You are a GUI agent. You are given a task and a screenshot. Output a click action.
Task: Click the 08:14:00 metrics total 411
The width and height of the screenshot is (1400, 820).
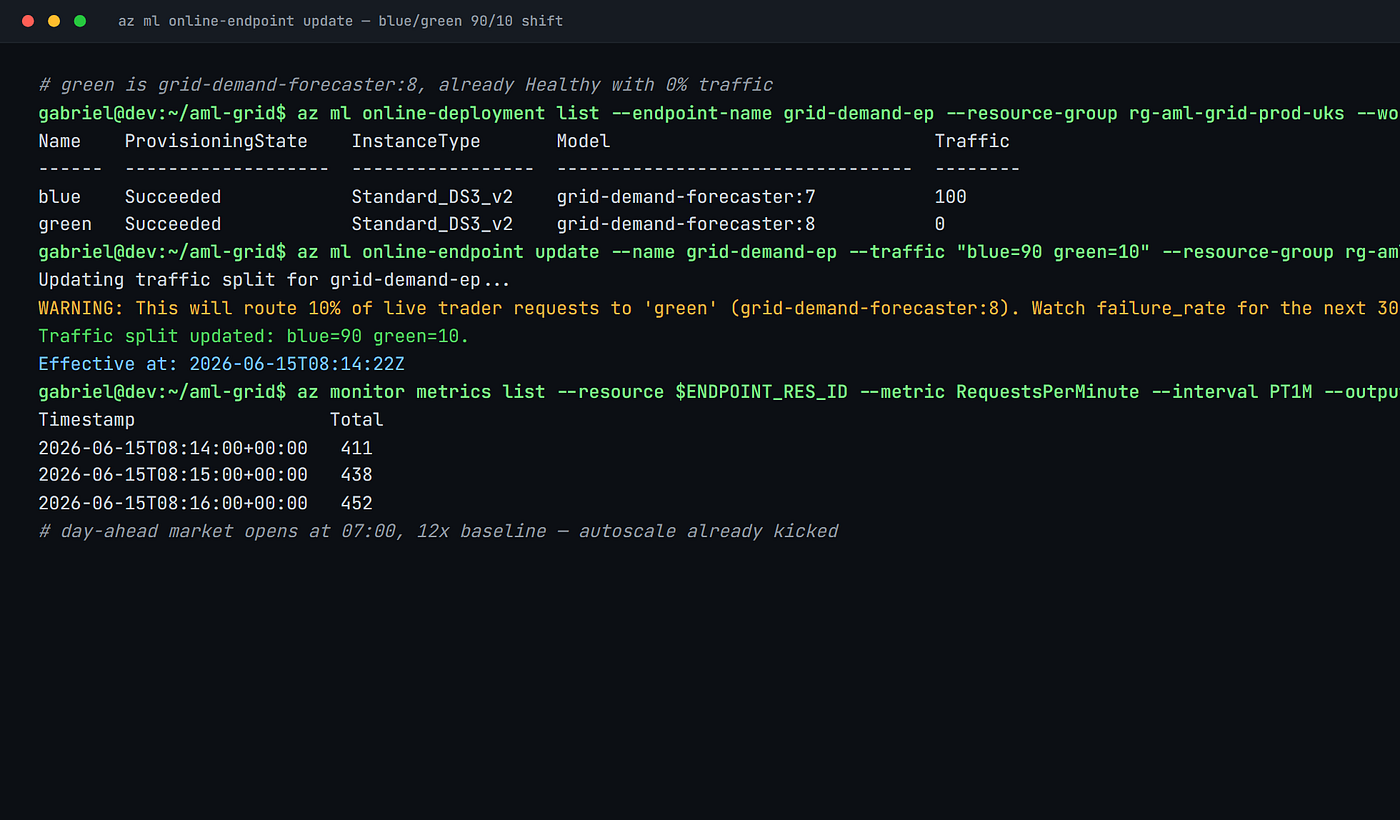click(x=356, y=447)
